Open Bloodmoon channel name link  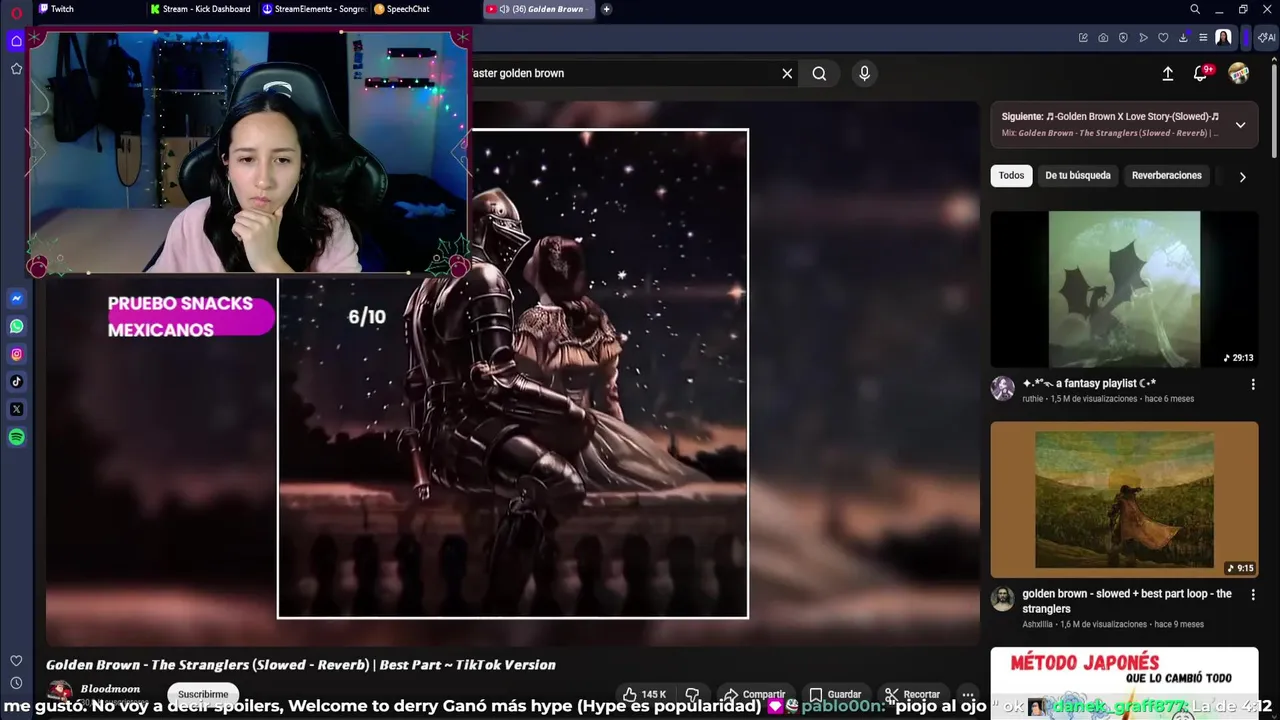point(112,689)
